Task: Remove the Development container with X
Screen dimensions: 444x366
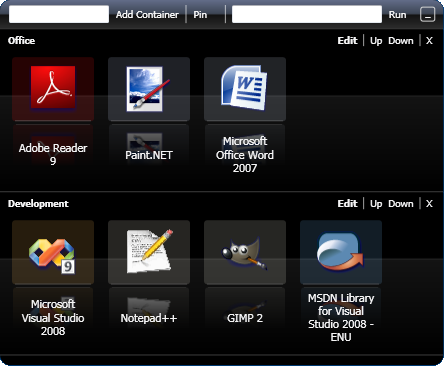Action: [429, 204]
